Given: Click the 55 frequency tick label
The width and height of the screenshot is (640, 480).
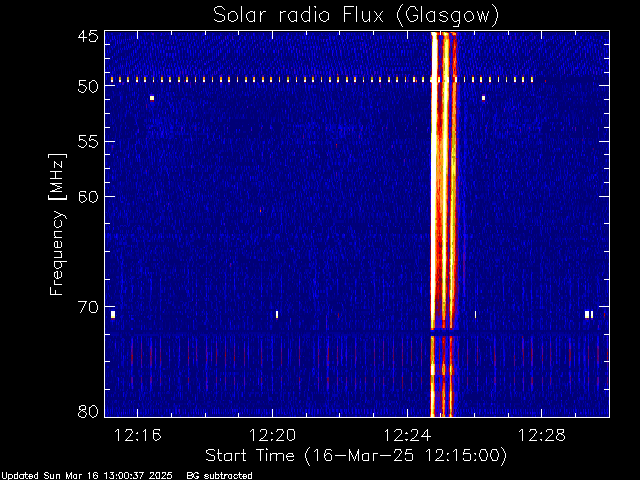Looking at the screenshot, I should pyautogui.click(x=88, y=142).
